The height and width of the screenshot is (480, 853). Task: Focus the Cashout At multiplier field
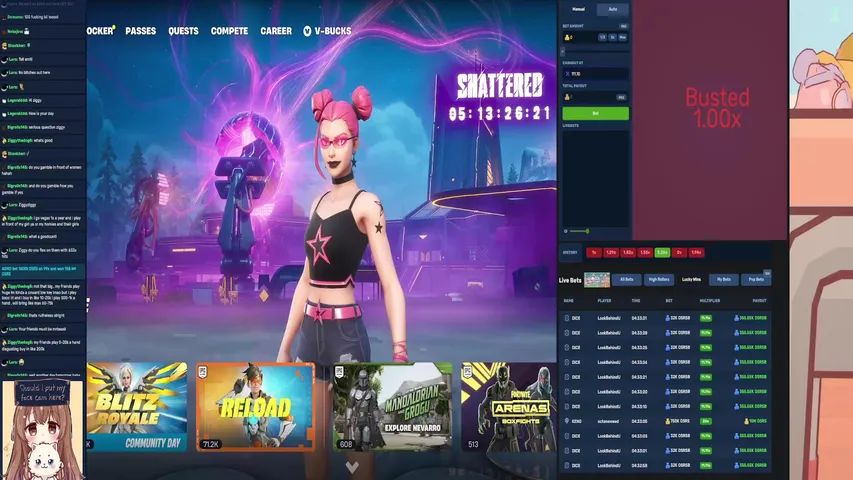[595, 73]
